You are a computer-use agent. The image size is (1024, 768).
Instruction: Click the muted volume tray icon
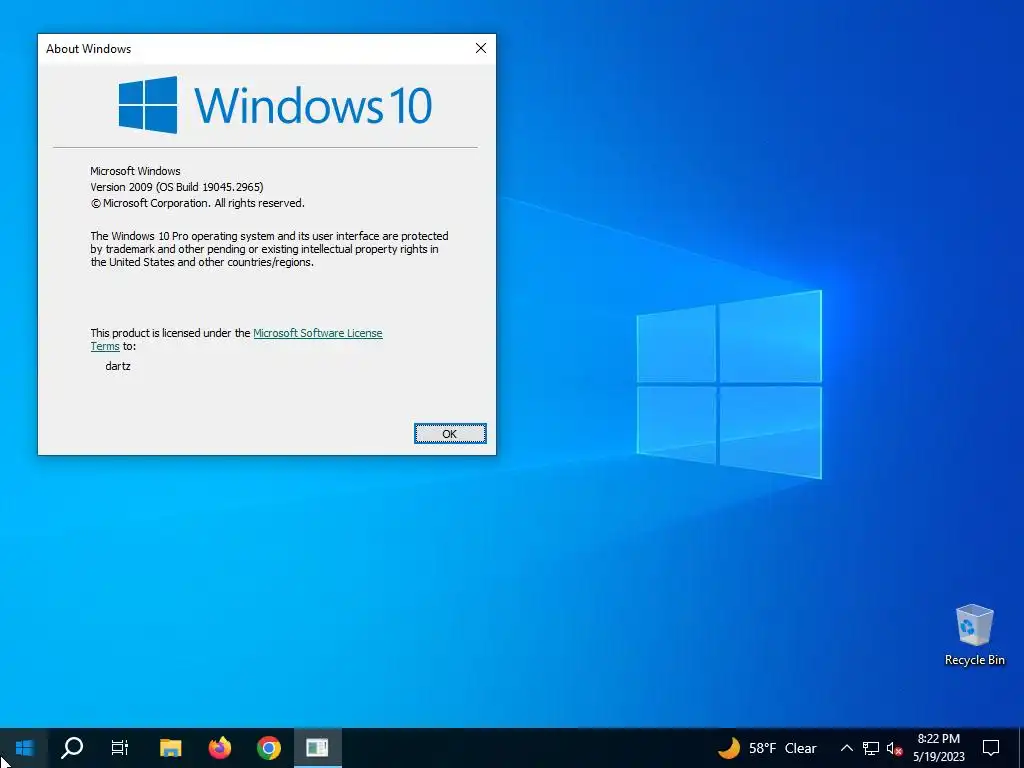point(895,748)
